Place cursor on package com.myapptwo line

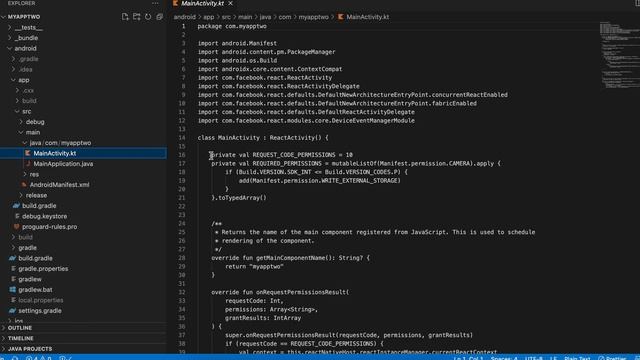(x=232, y=26)
